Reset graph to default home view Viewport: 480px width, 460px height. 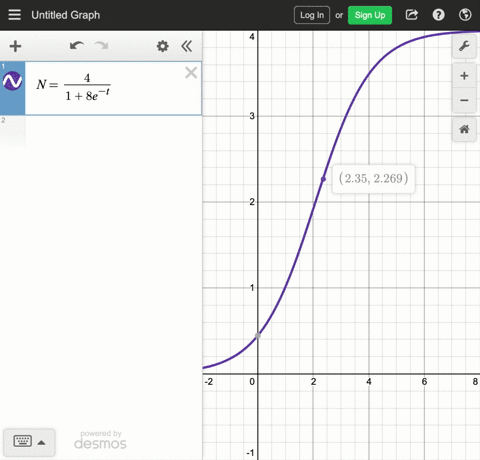coord(464,129)
